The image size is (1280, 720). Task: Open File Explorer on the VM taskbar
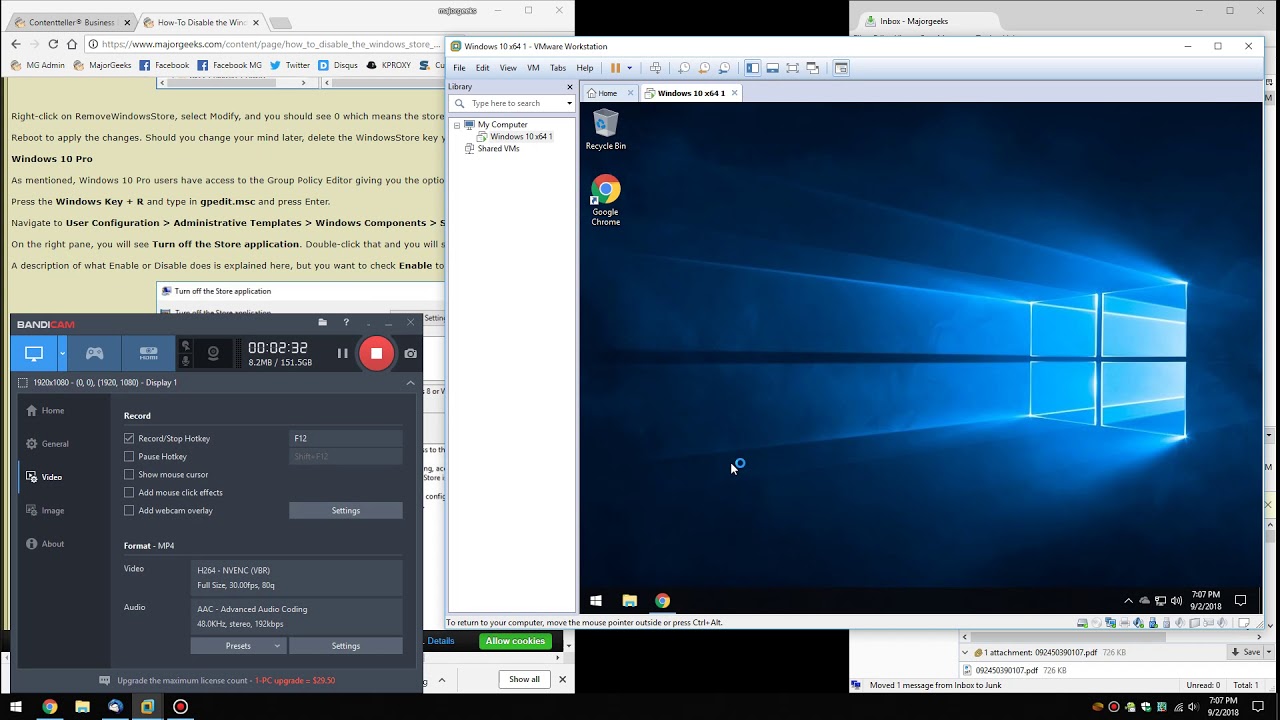[629, 601]
